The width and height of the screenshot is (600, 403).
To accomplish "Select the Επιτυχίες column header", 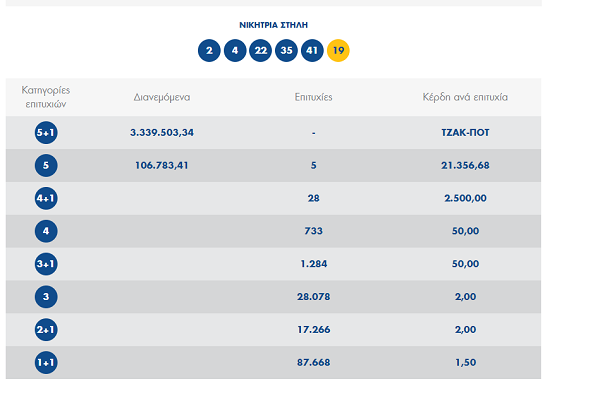I will pyautogui.click(x=313, y=98).
